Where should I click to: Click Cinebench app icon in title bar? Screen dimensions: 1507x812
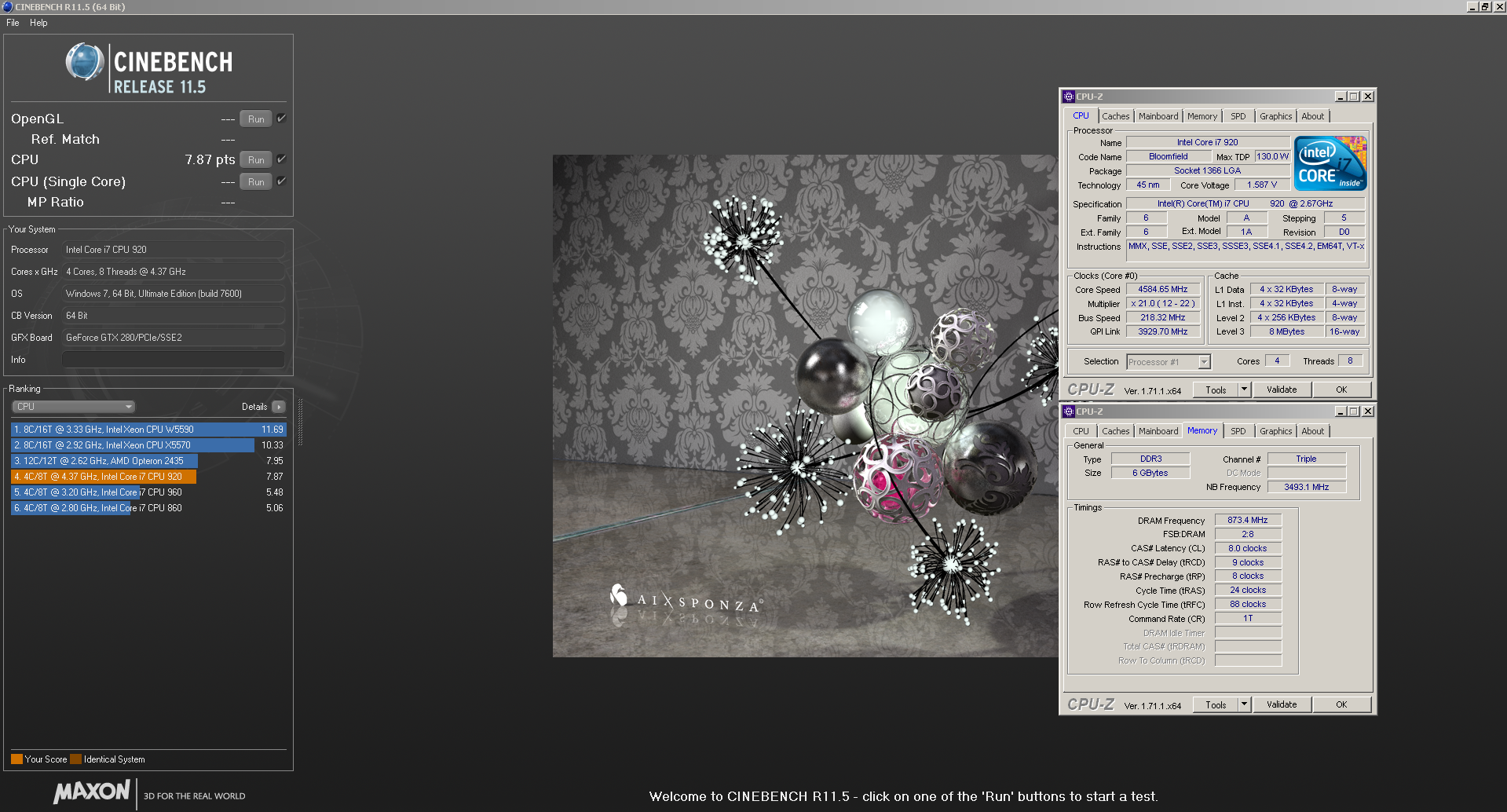tap(7, 7)
